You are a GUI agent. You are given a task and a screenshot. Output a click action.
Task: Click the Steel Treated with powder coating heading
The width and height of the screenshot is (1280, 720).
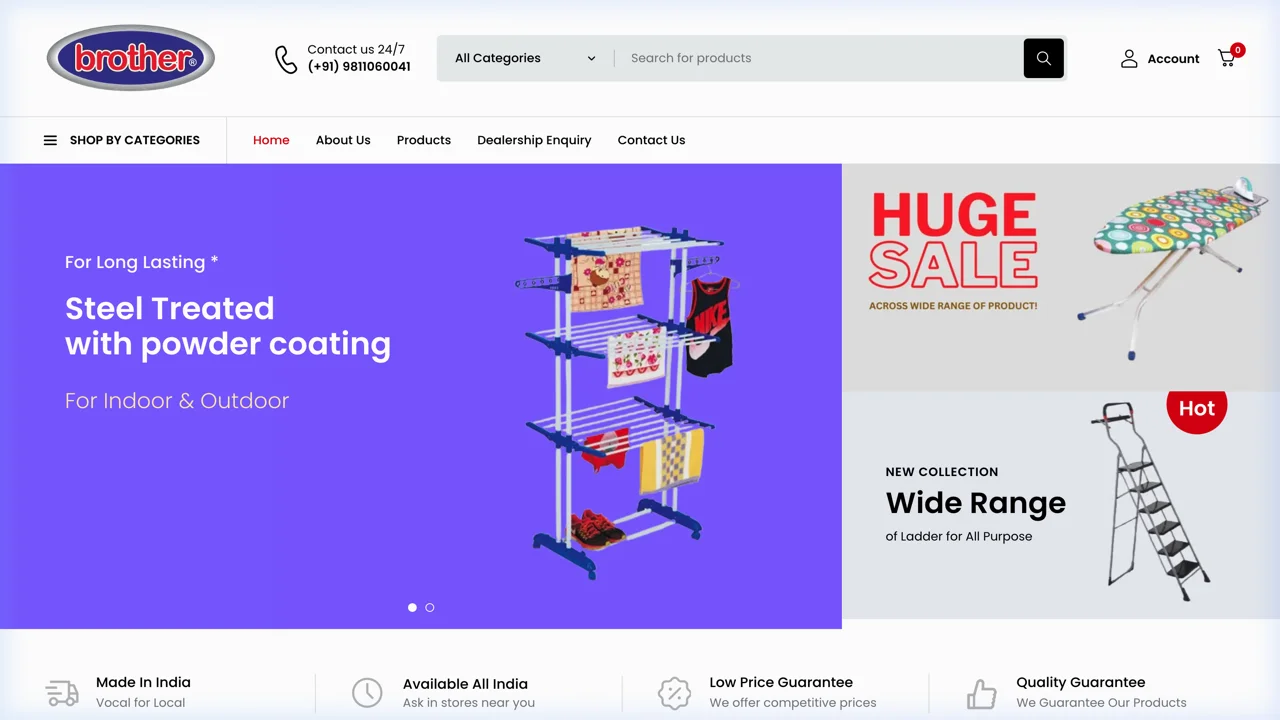pos(228,326)
